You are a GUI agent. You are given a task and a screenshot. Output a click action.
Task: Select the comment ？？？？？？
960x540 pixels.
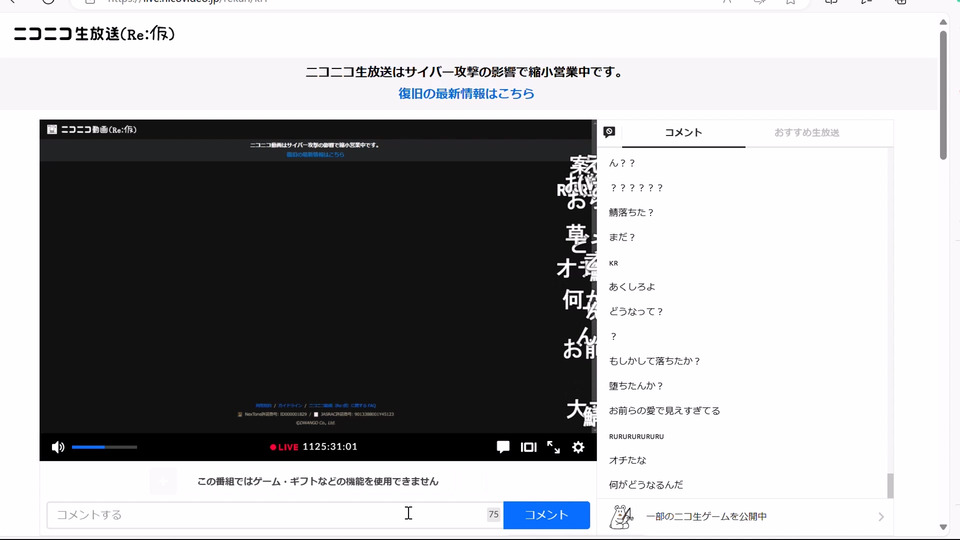(x=637, y=188)
